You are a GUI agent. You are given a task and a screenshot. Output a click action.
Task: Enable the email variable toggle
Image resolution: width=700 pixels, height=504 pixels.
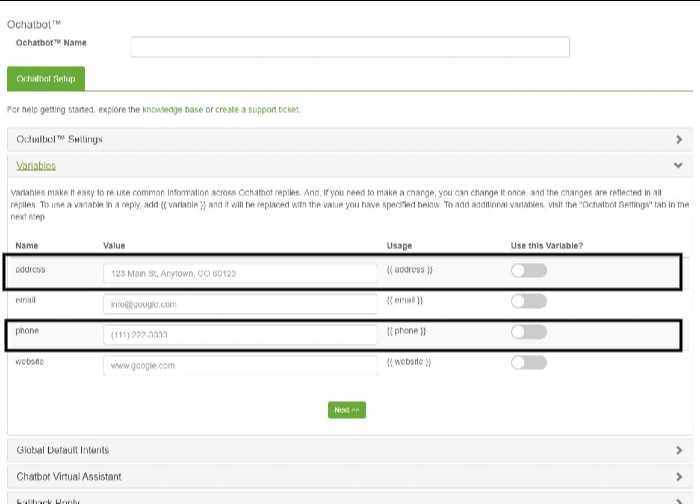tap(529, 301)
